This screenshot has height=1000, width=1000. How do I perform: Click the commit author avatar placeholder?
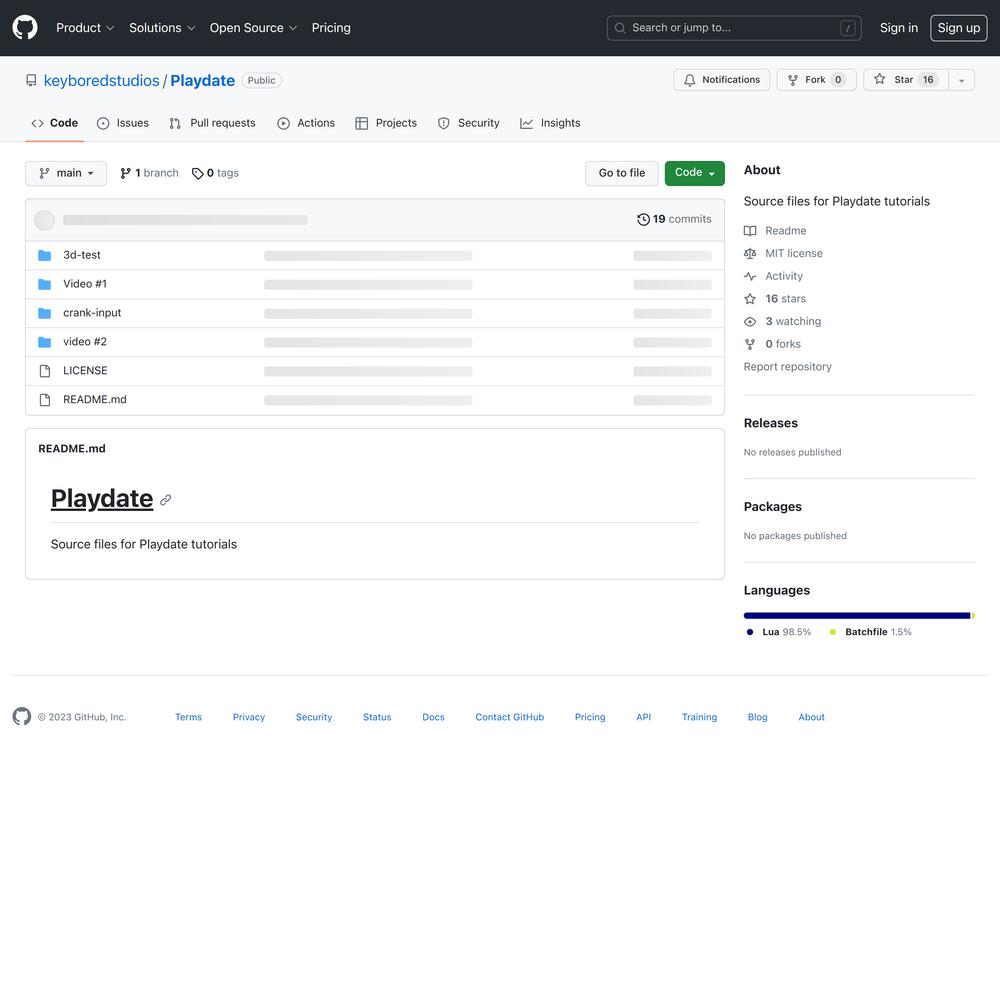[45, 220]
